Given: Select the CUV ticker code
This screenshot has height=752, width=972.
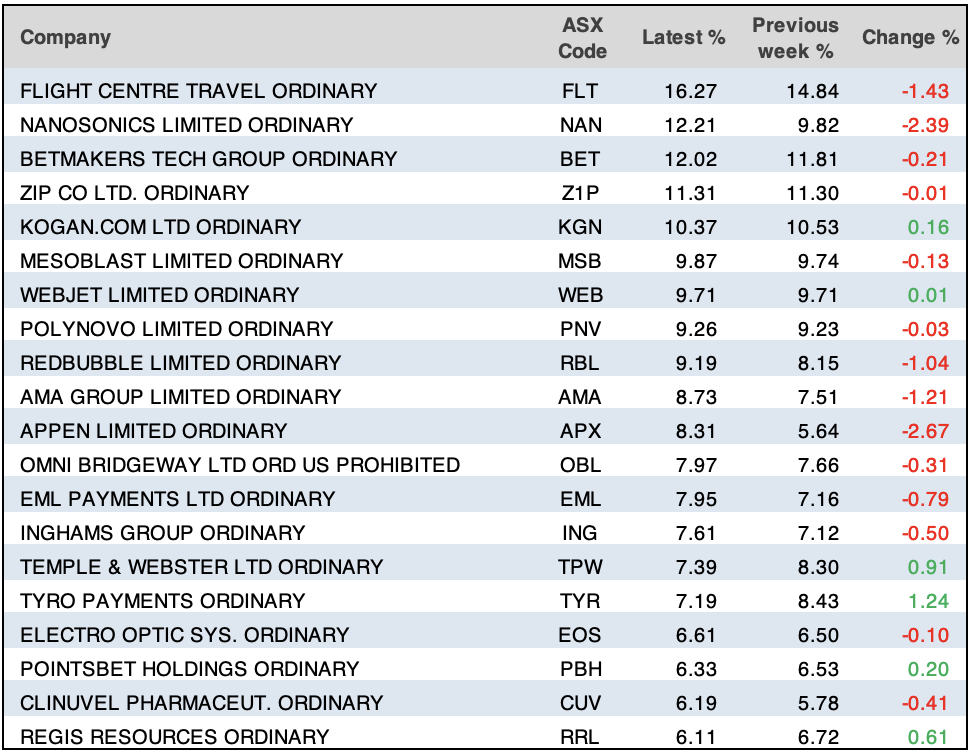Looking at the screenshot, I should pos(580,703).
